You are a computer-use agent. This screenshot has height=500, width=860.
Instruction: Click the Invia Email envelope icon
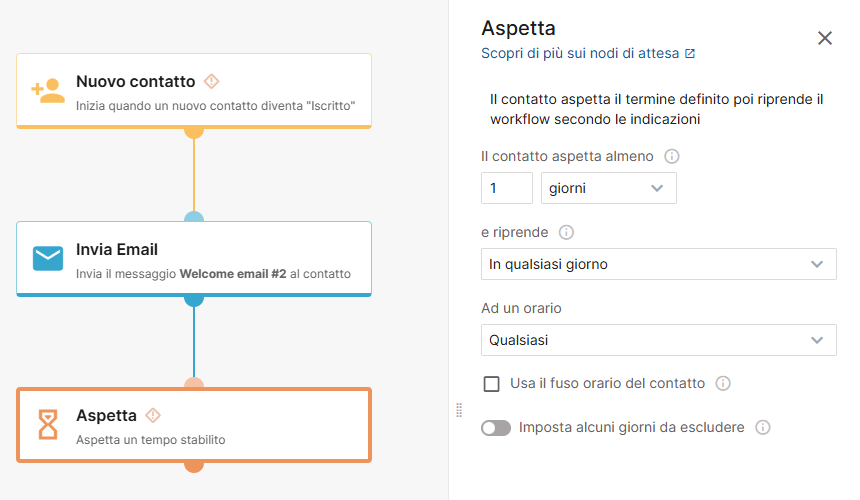tap(48, 258)
